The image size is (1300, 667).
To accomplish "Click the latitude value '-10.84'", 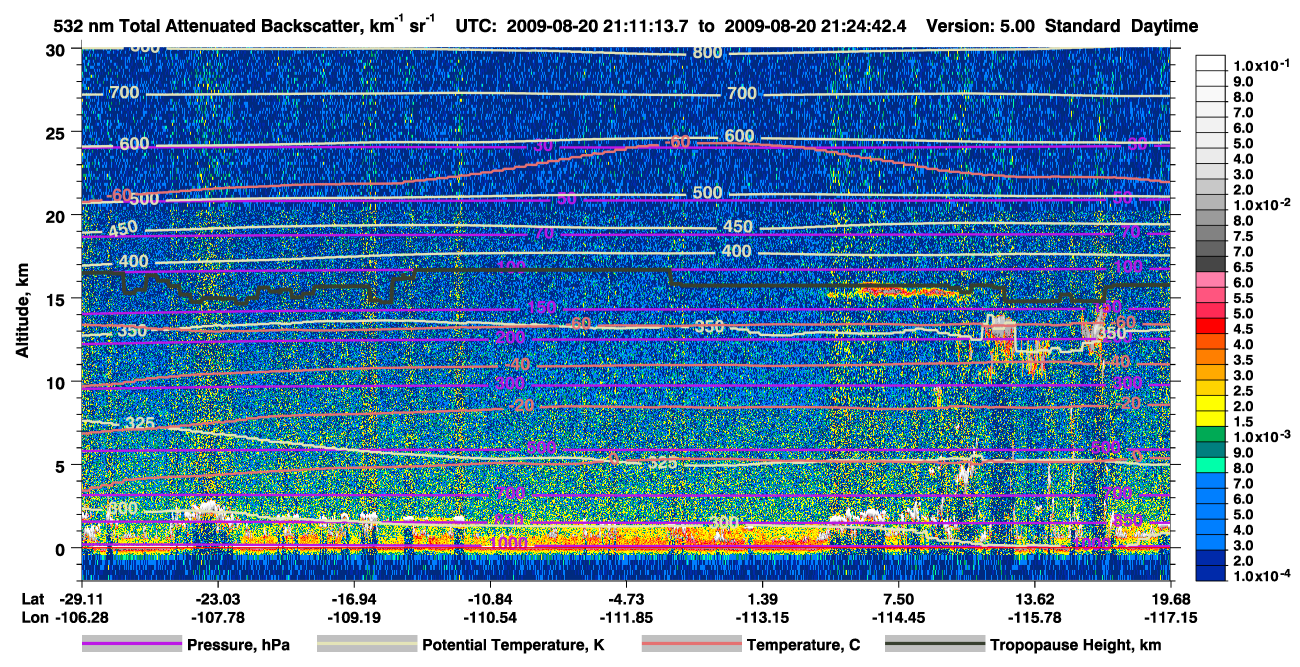I will pos(490,598).
